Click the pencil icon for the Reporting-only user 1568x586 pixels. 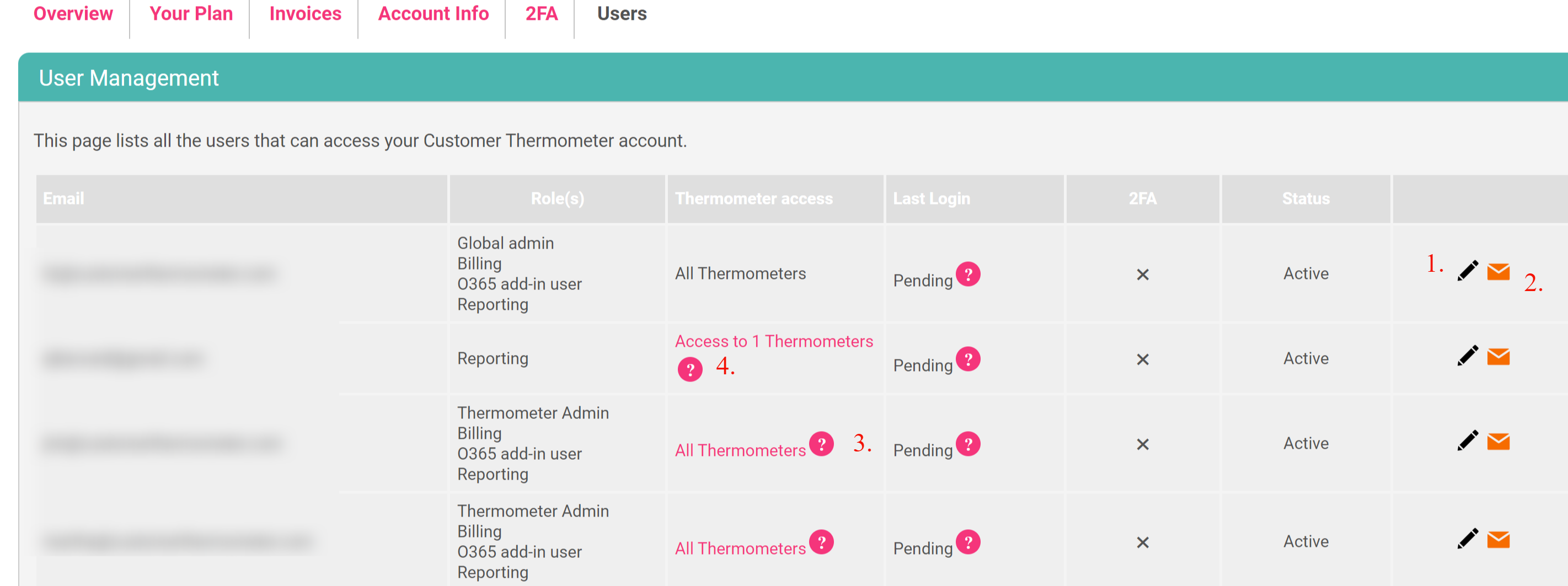[x=1467, y=356]
